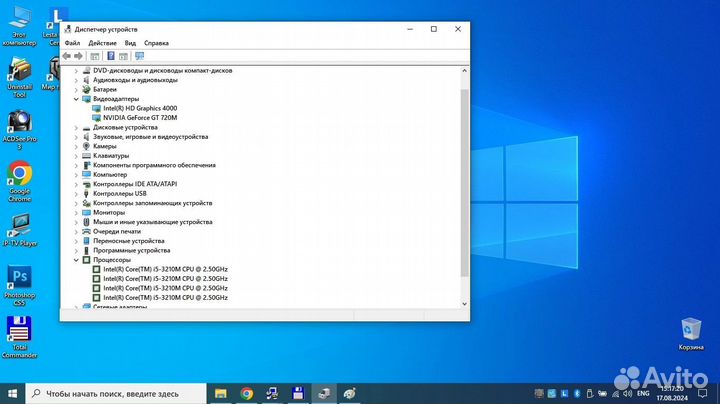The image size is (720, 404).
Task: Select the Этот компьютер desktop icon
Action: point(19,25)
